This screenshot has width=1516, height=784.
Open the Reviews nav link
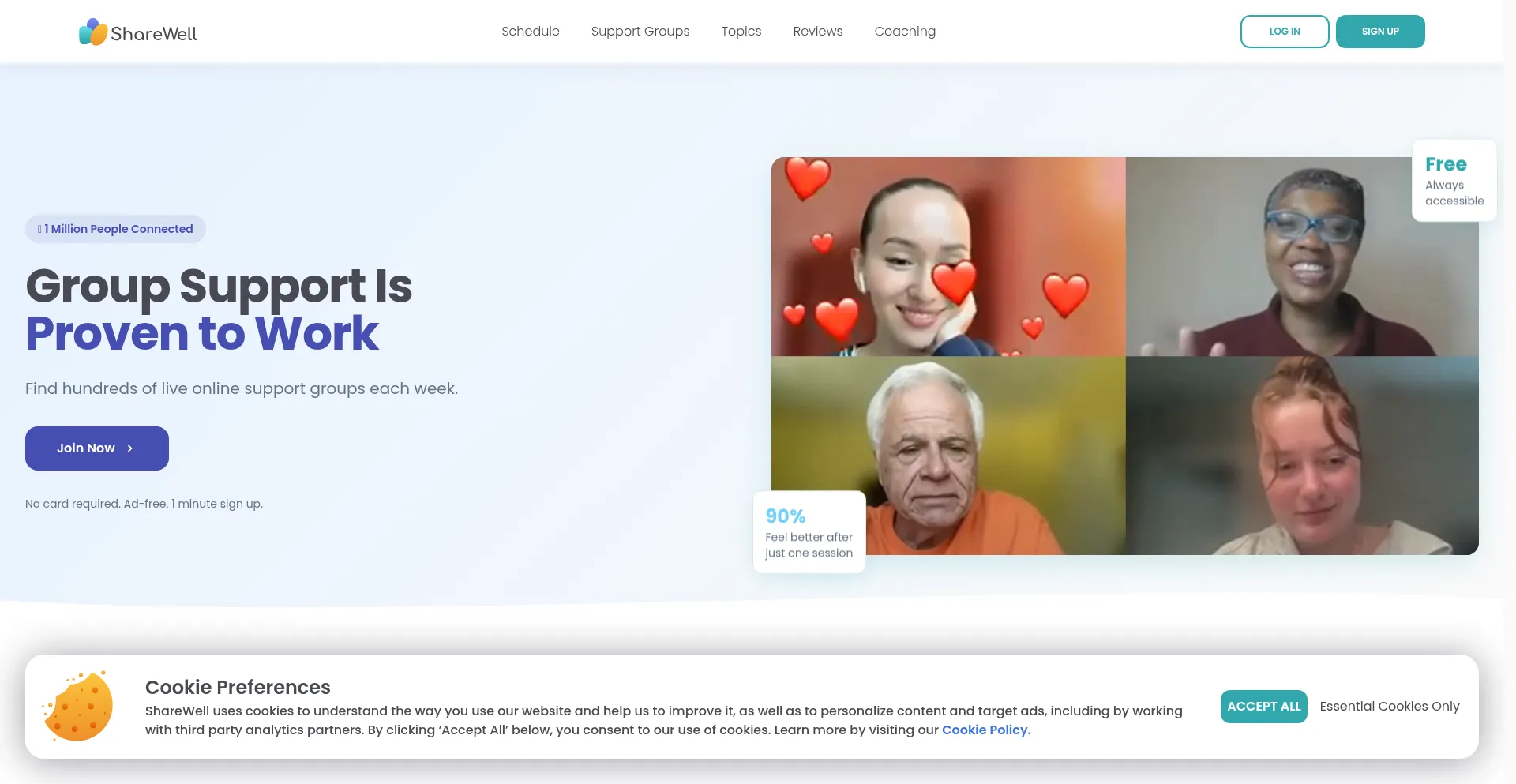(818, 32)
